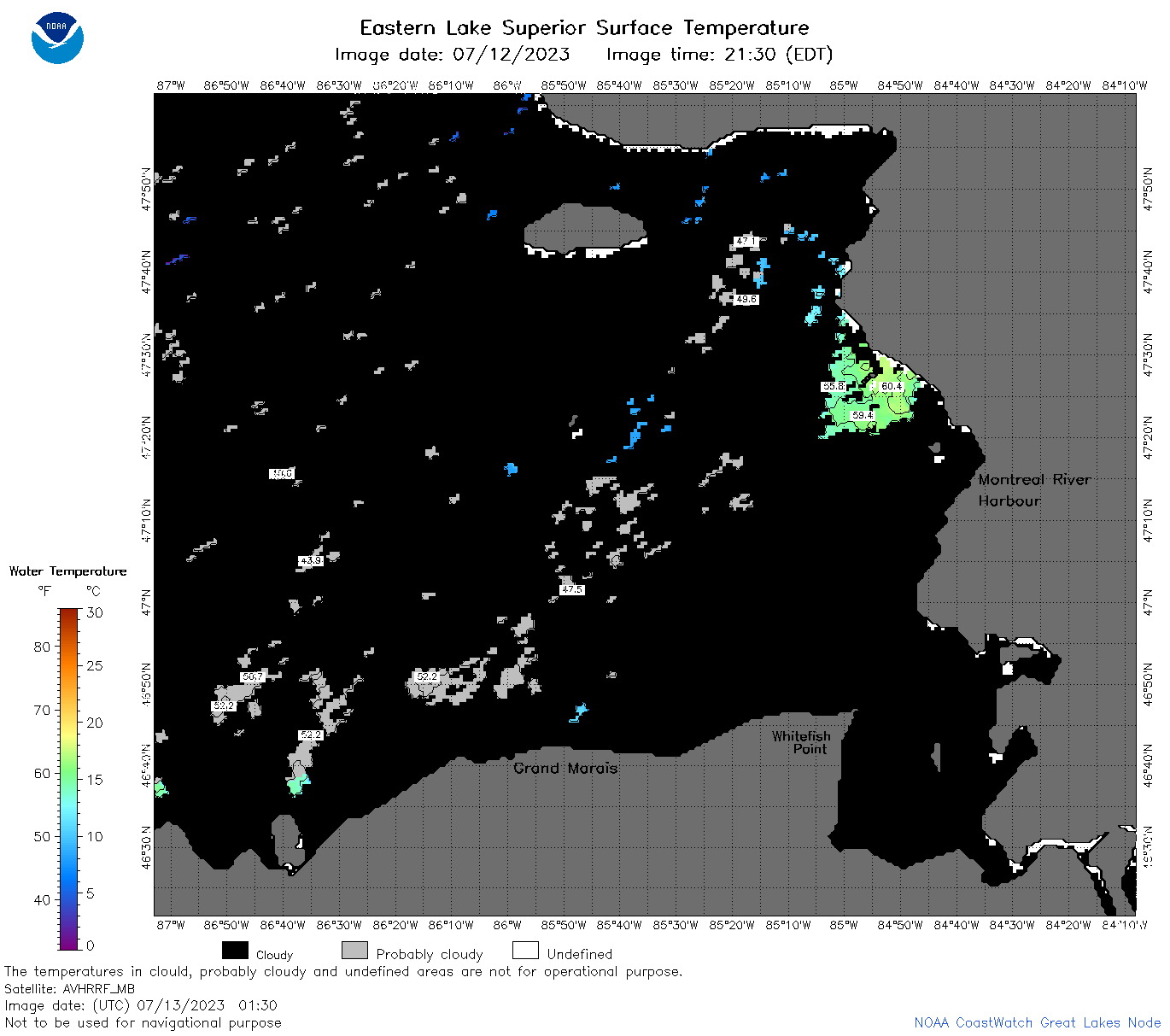Click the Probably cloudy legend text
Image resolution: width=1170 pixels, height=1036 pixels.
(430, 955)
